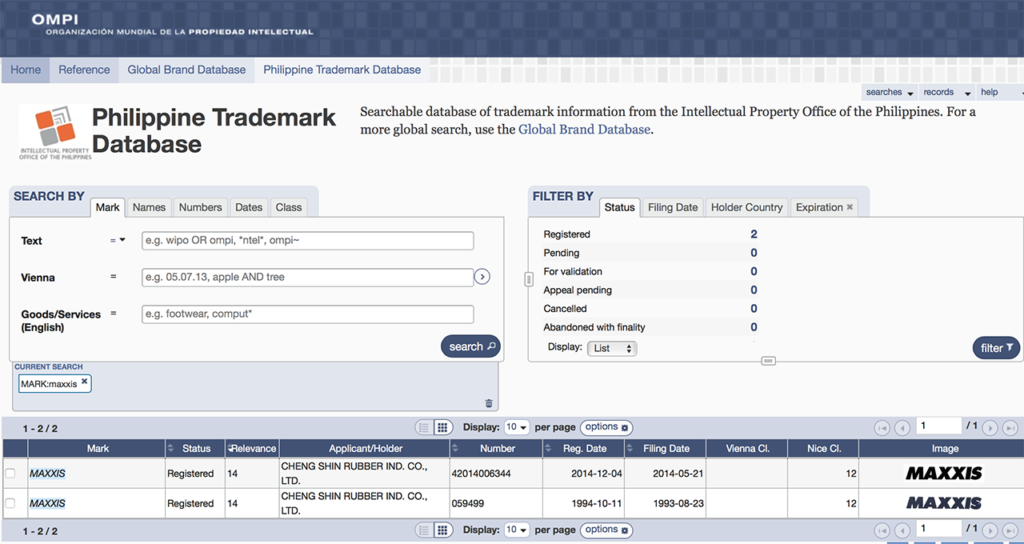
Task: Select the Status filter tab
Action: click(x=620, y=207)
